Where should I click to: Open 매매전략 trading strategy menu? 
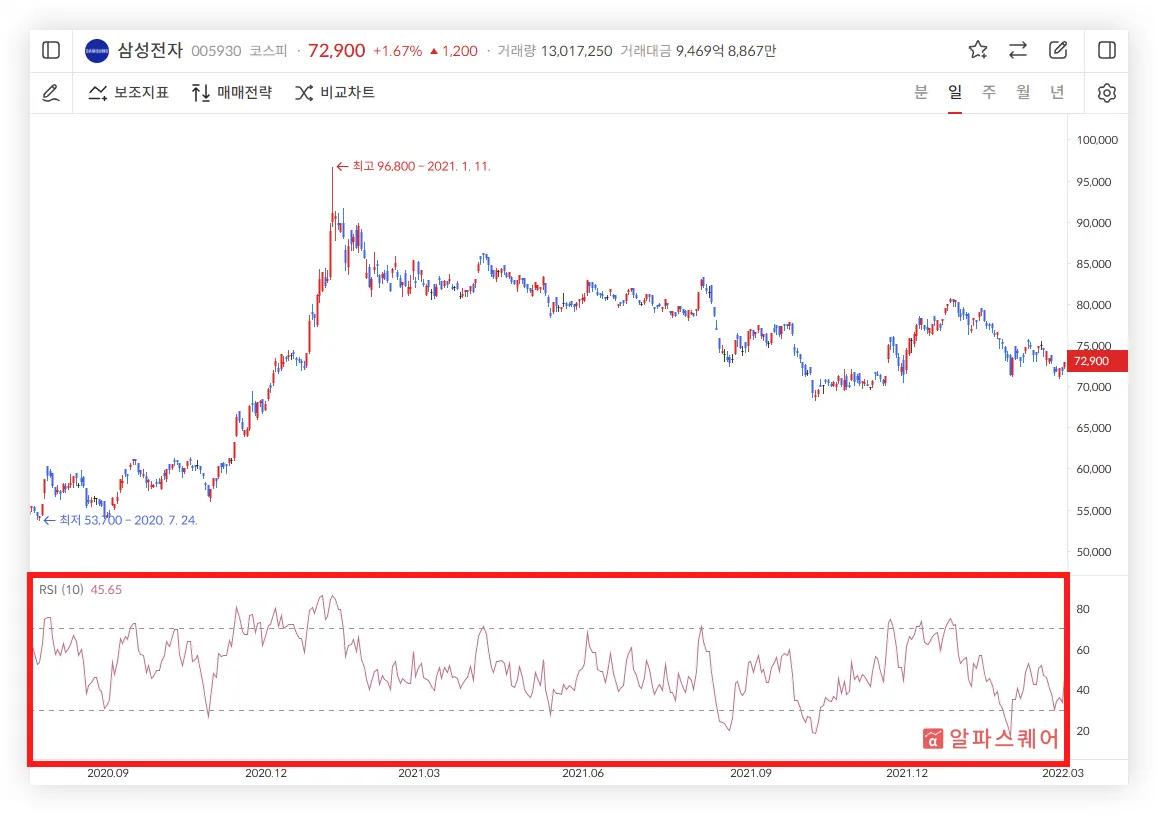click(231, 92)
